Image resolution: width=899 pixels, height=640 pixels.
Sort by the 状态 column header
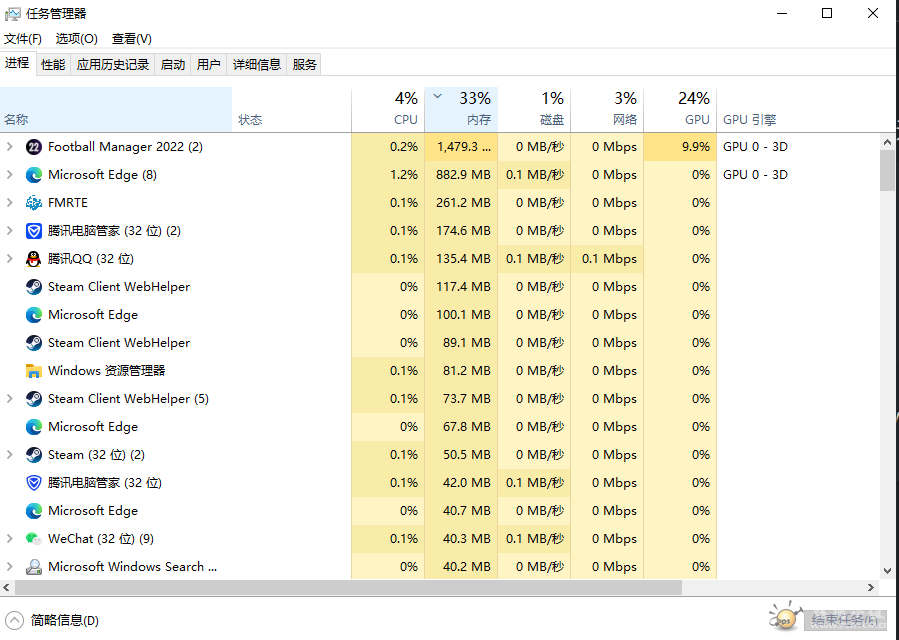tap(292, 110)
